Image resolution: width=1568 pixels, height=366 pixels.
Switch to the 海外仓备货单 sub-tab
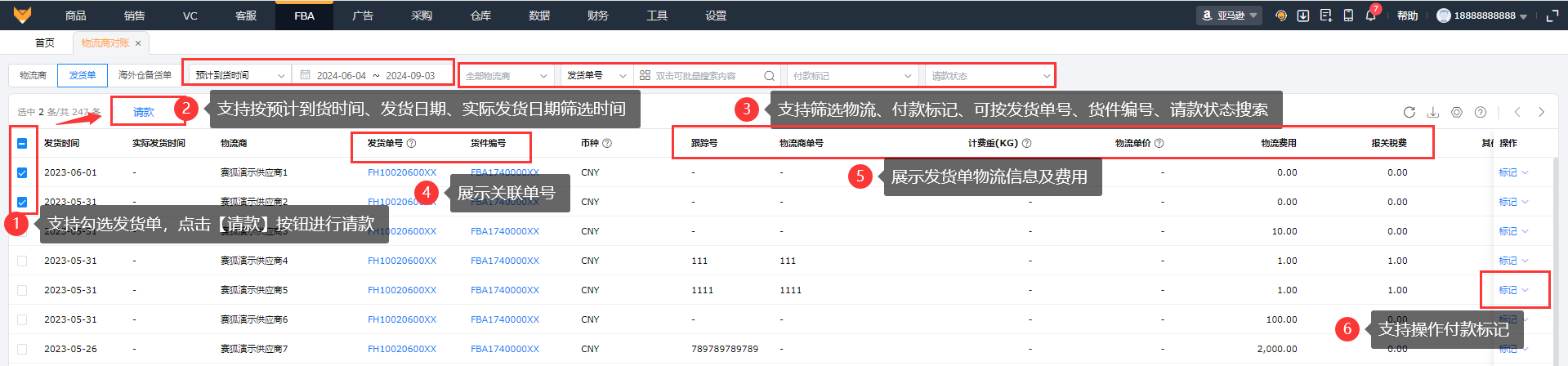click(x=145, y=75)
